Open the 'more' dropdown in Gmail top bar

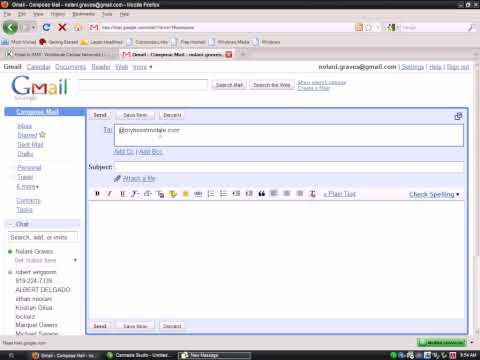[x=142, y=67]
